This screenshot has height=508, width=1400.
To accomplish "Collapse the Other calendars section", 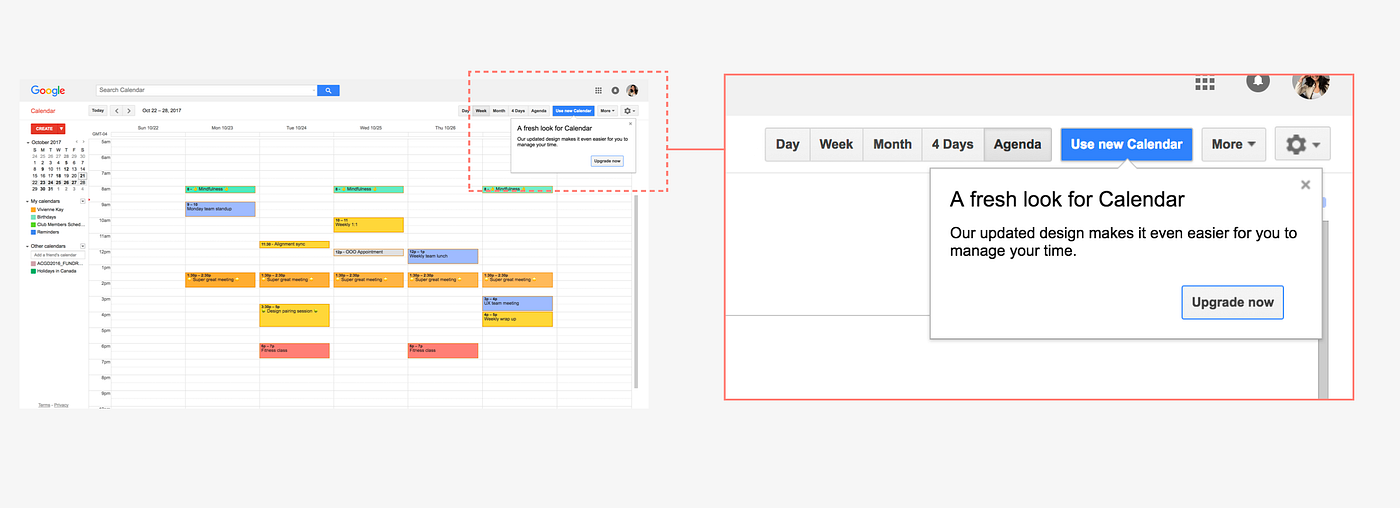I will [x=27, y=246].
